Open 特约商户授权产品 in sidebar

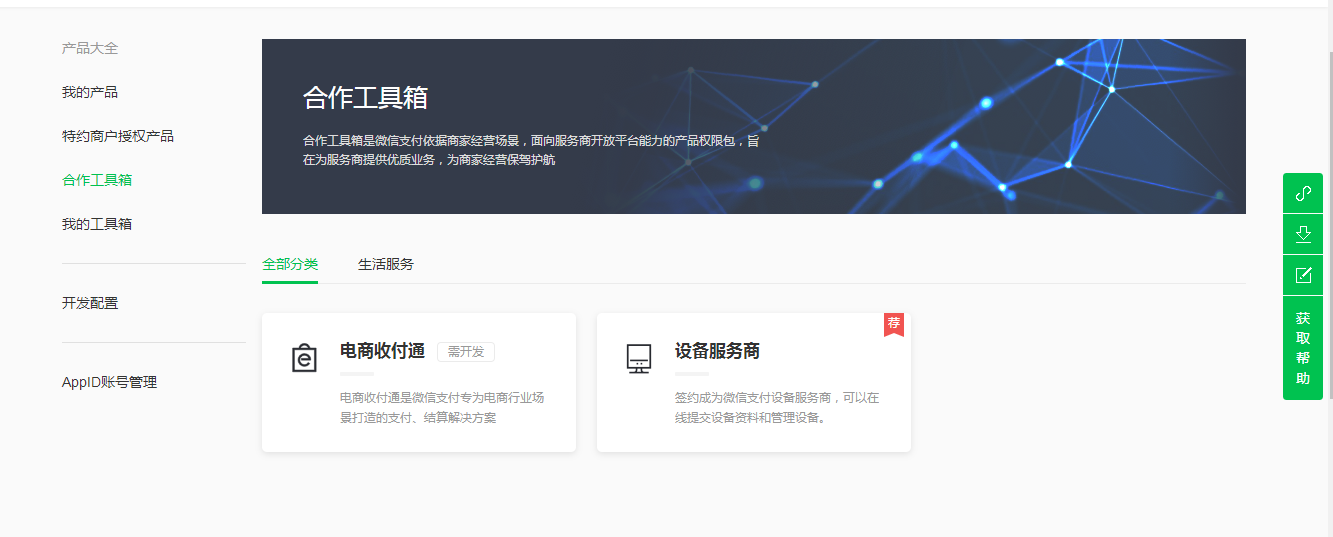(x=118, y=136)
